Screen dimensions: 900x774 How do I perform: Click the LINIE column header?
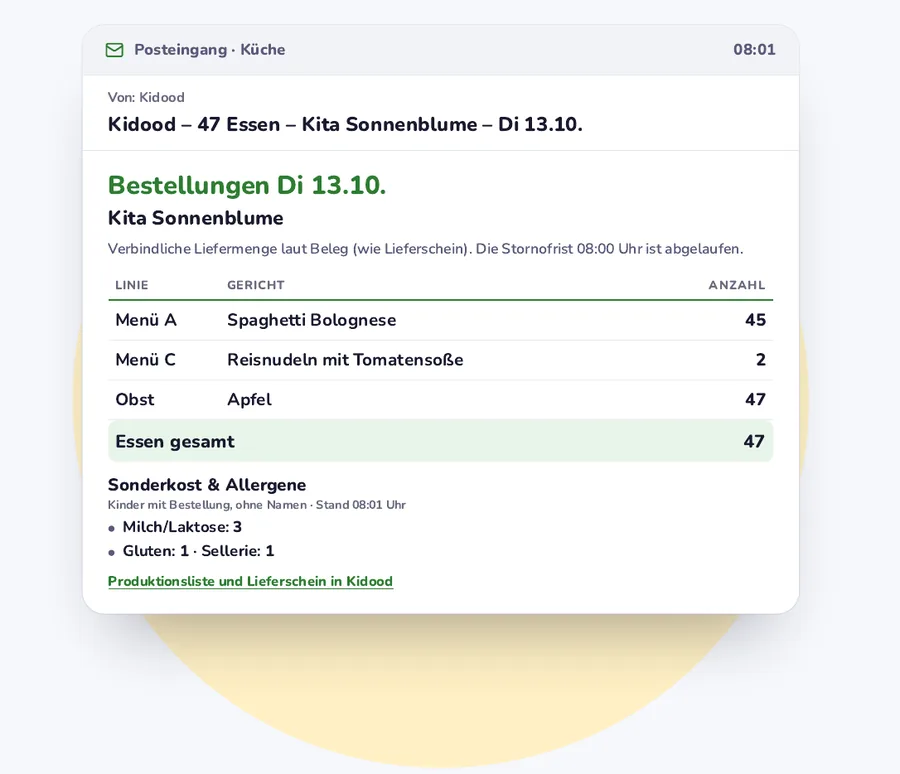(x=132, y=285)
